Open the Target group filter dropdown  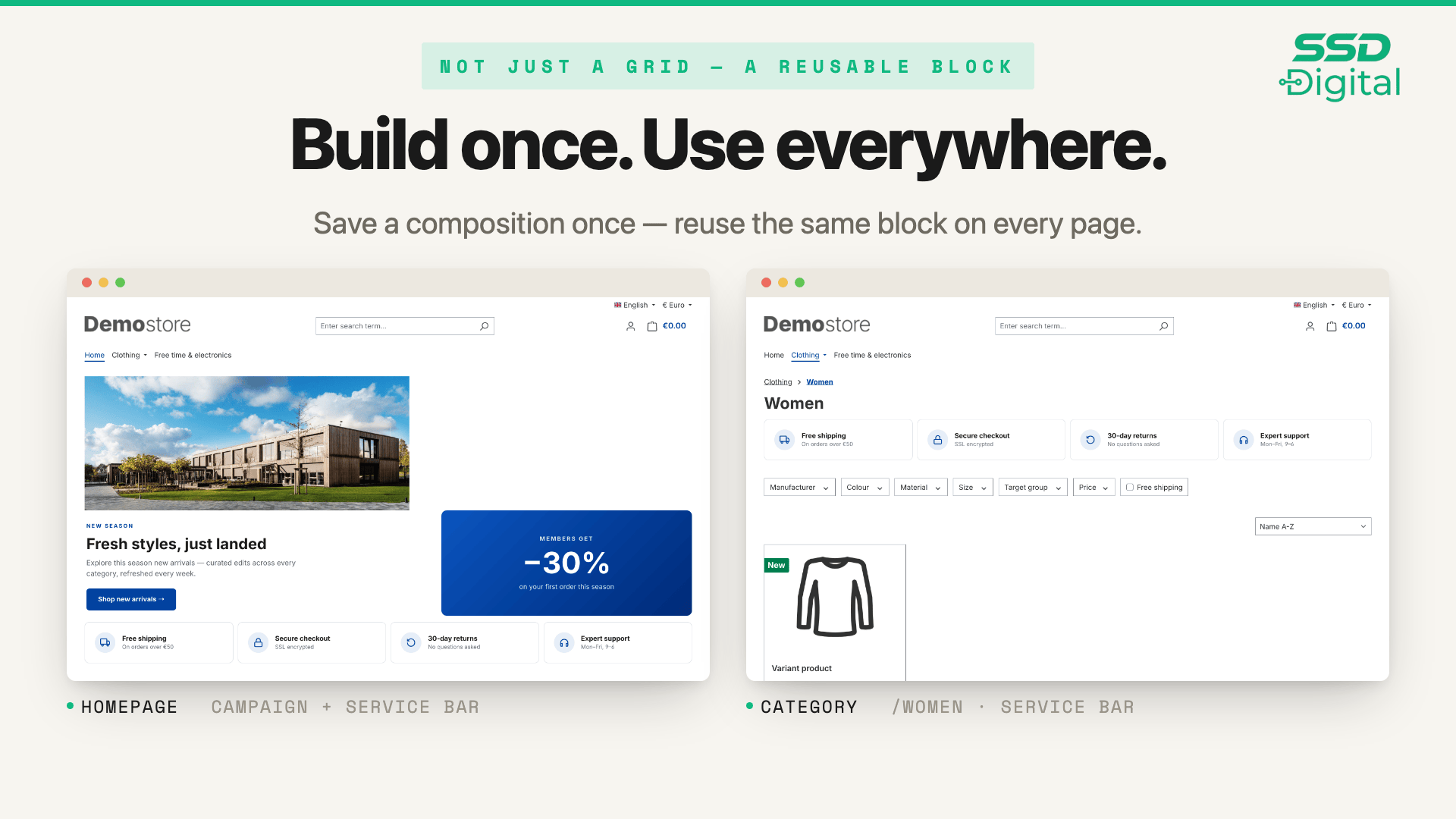(x=1033, y=487)
